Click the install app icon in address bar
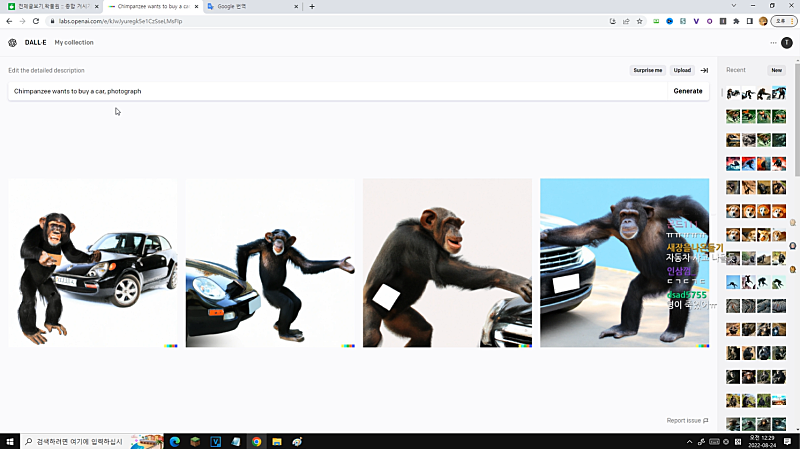 point(613,21)
